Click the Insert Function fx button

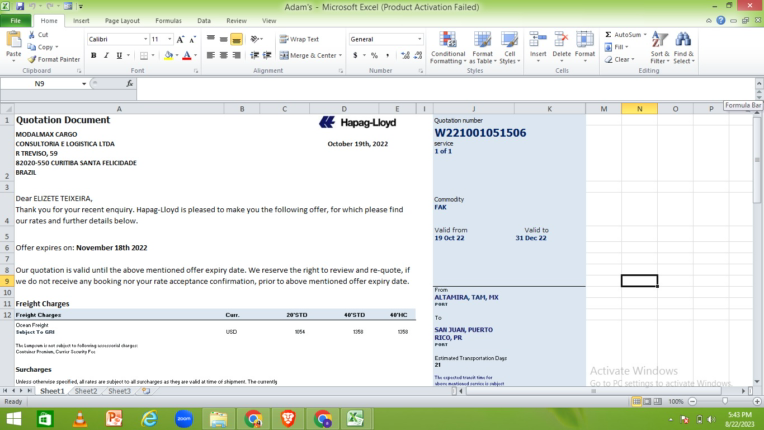(x=130, y=84)
